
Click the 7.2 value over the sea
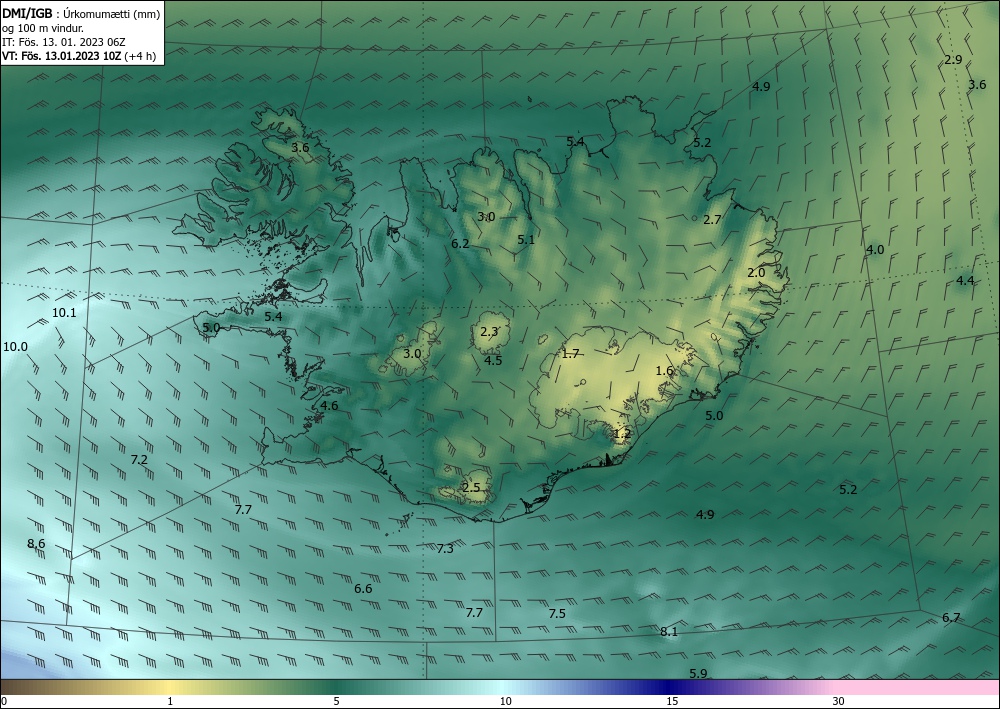139,460
